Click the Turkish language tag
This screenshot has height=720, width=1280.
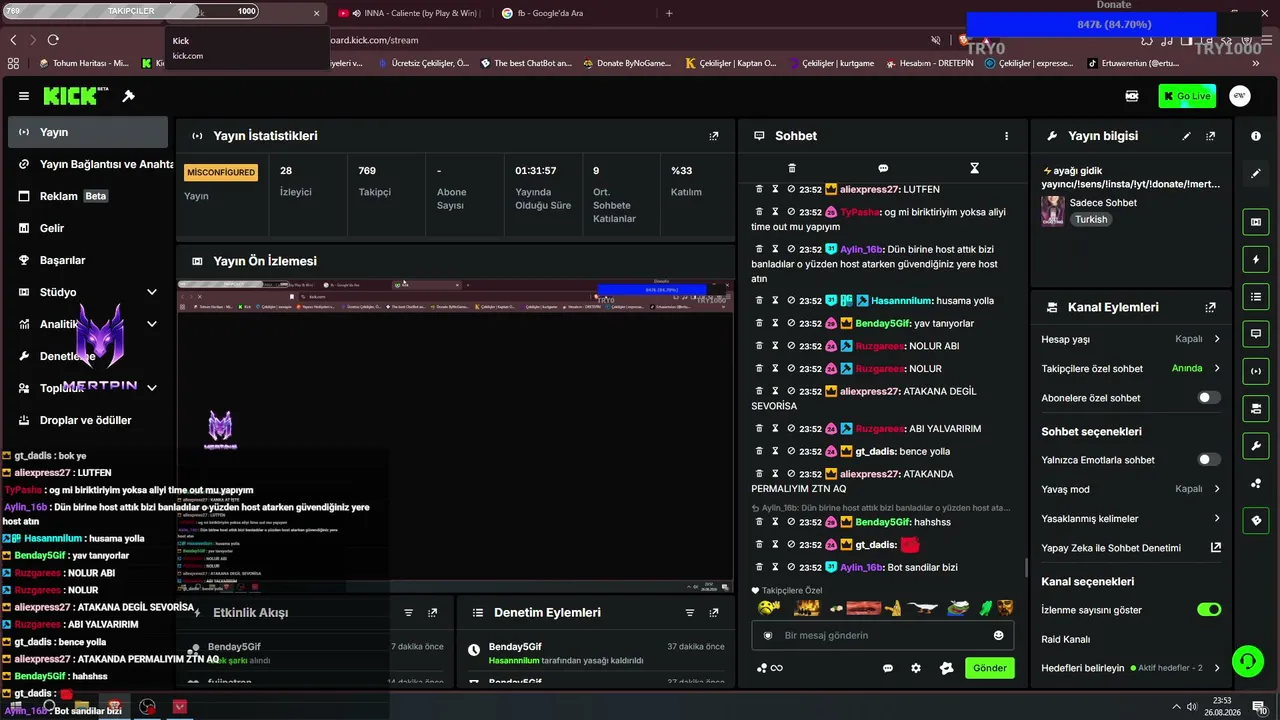tap(1091, 219)
